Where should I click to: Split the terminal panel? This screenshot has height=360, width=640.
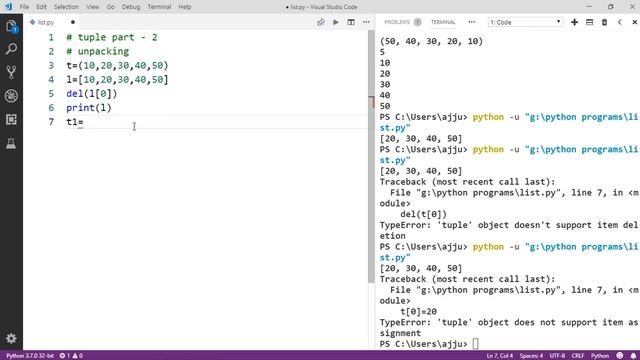click(x=589, y=22)
